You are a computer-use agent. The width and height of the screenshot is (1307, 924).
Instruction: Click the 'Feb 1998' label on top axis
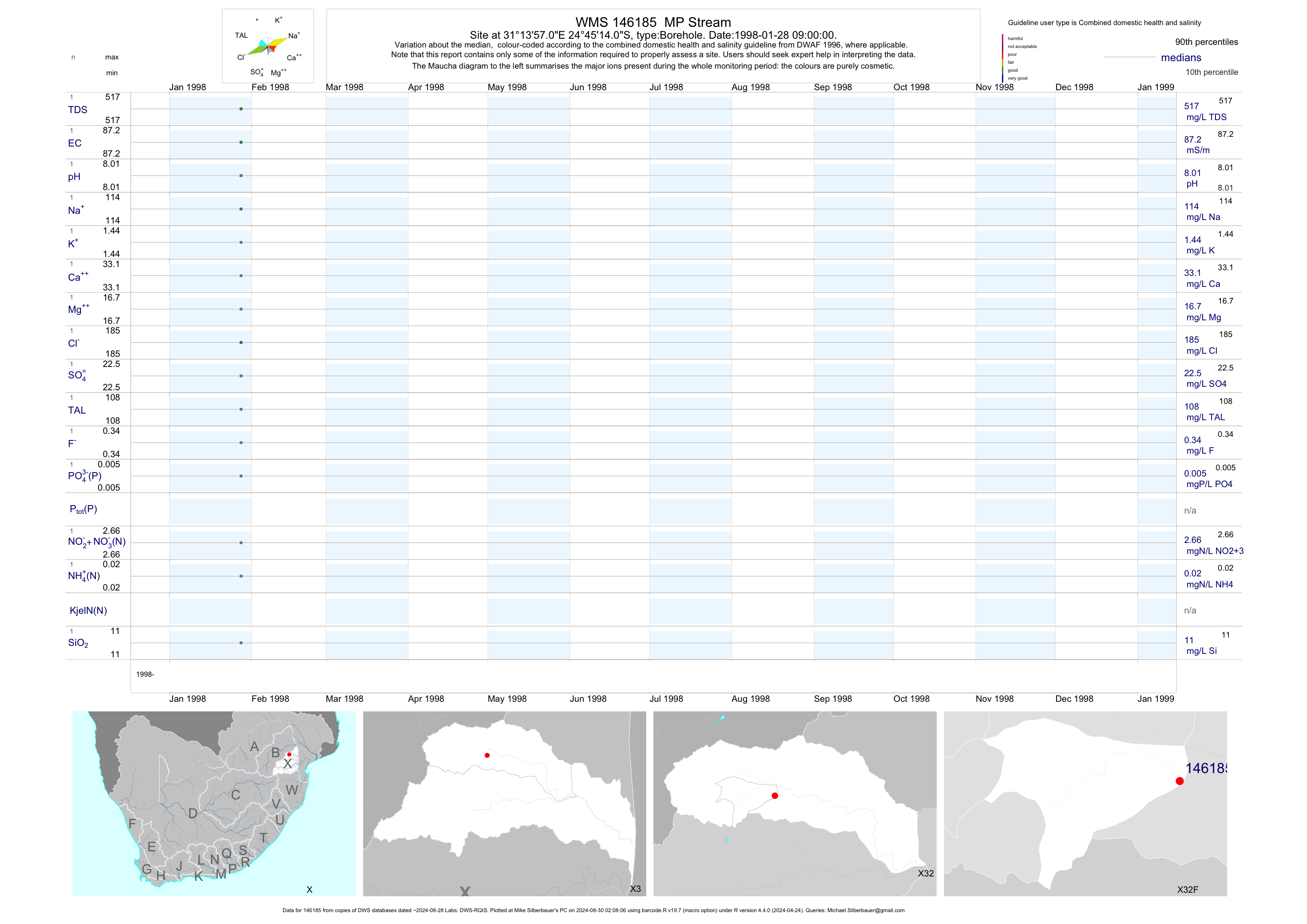pyautogui.click(x=270, y=87)
